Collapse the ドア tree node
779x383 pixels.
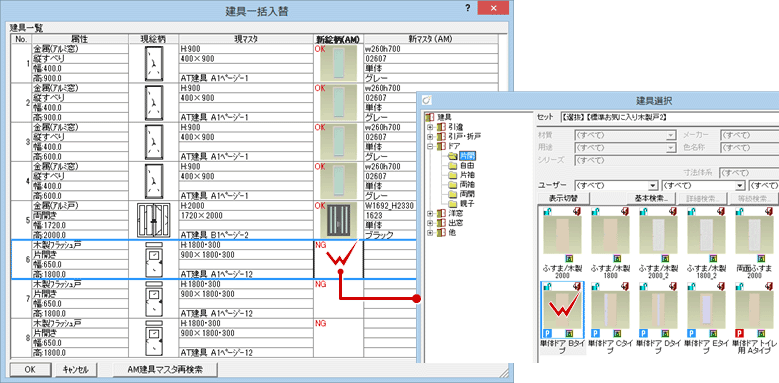click(430, 147)
